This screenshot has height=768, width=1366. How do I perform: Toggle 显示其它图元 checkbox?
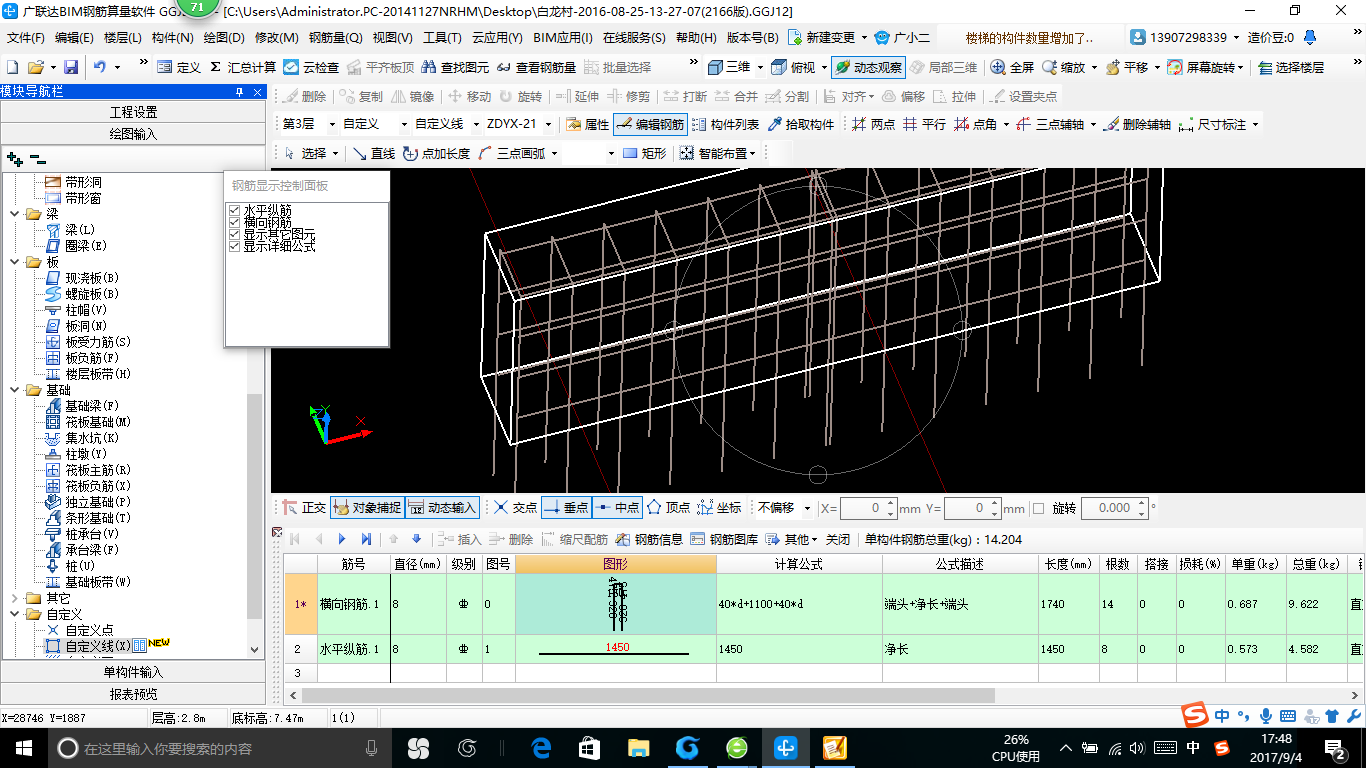pos(236,234)
